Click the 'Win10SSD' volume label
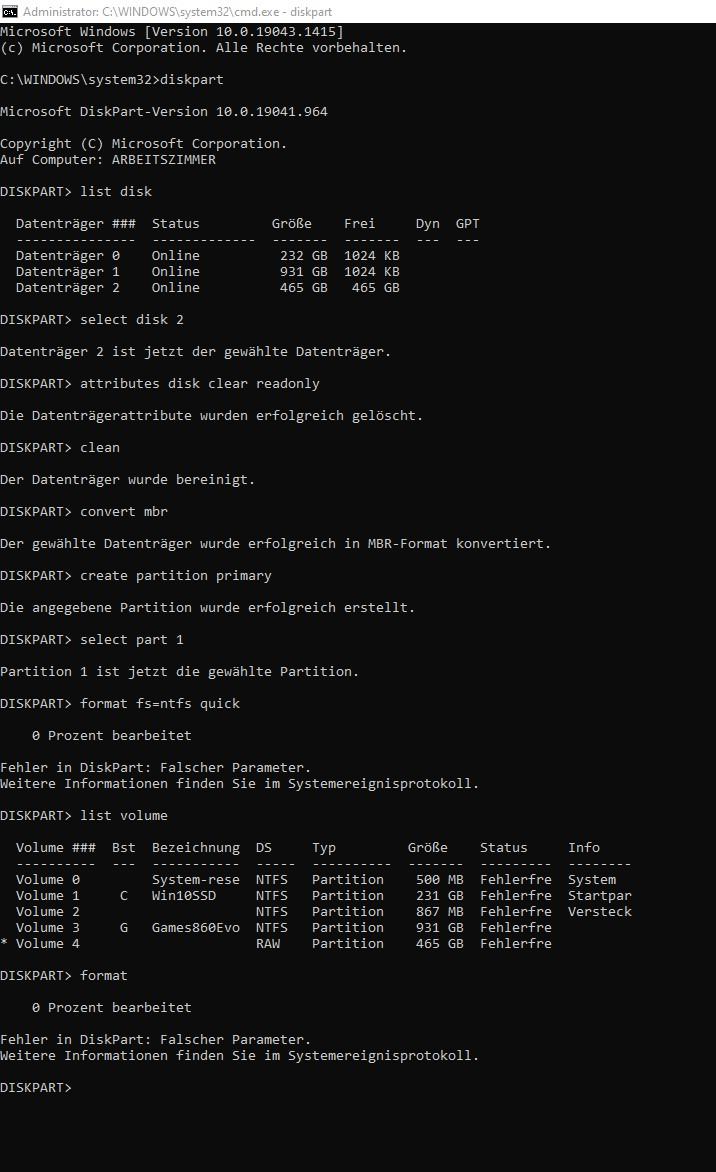The width and height of the screenshot is (716, 1172). pyautogui.click(x=184, y=895)
